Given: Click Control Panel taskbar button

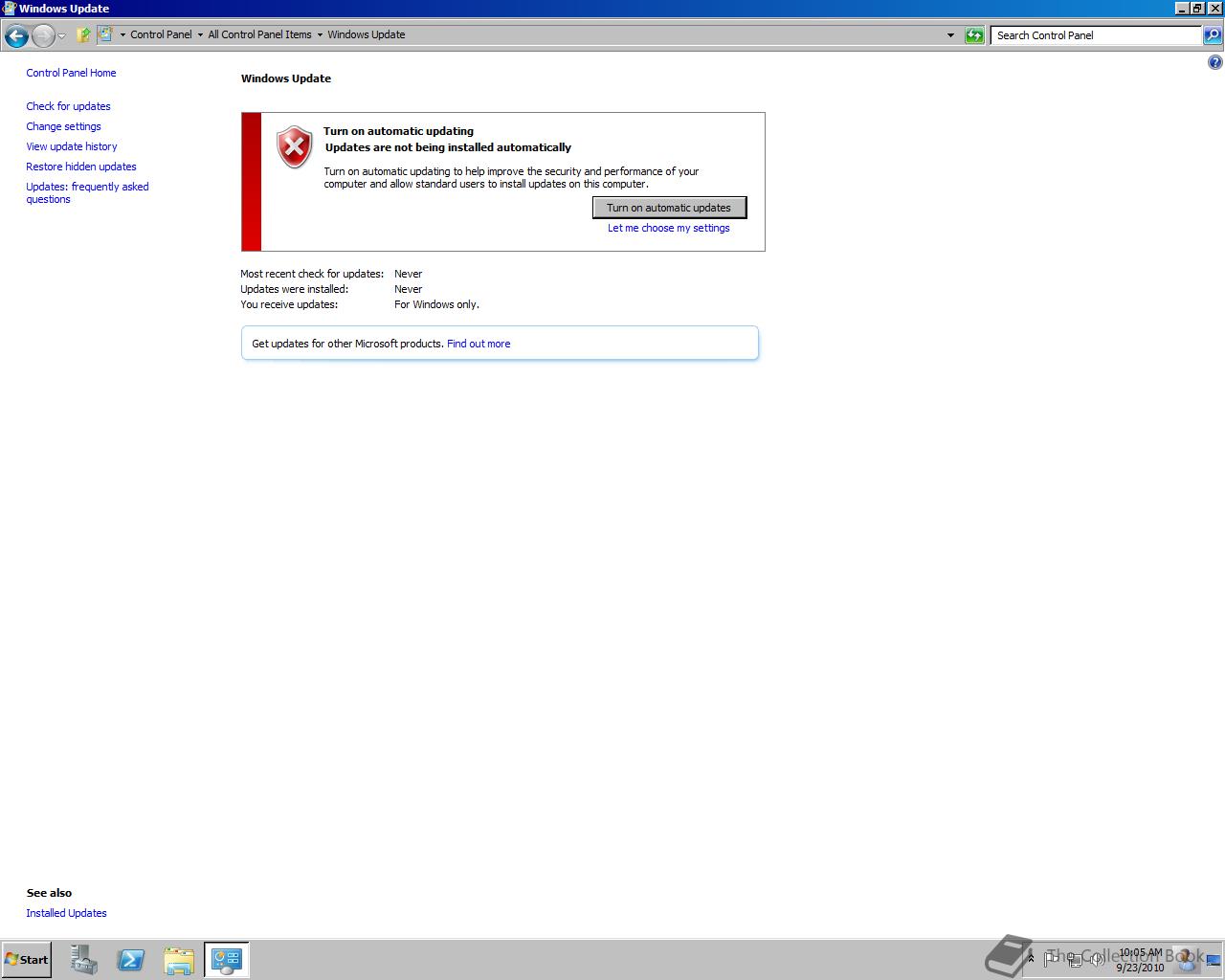Looking at the screenshot, I should pos(227,960).
